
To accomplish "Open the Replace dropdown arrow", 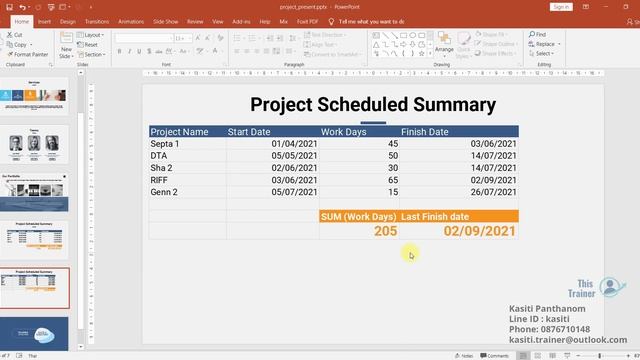I will tap(559, 44).
